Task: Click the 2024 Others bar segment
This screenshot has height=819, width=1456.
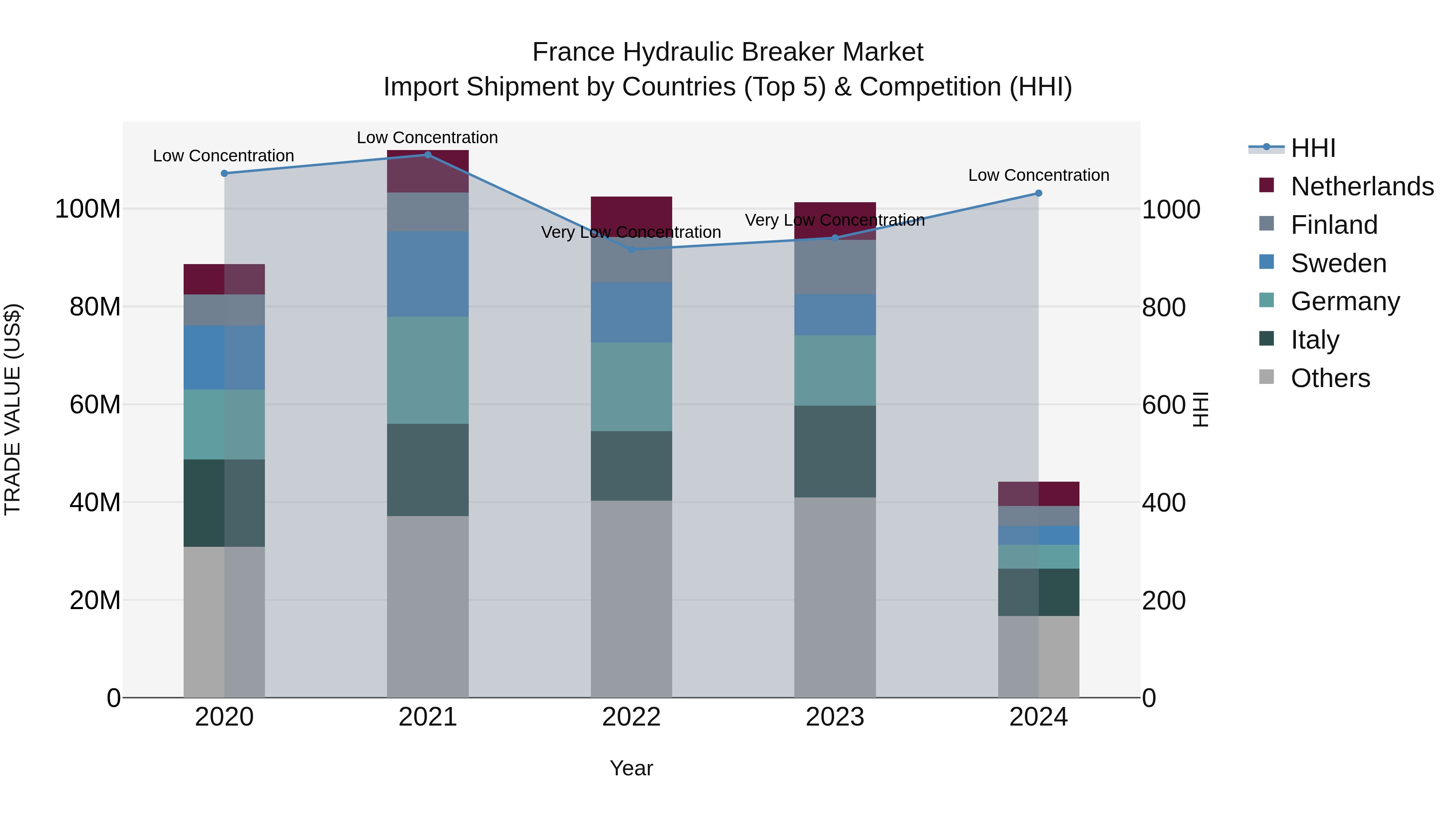Action: pos(1038,657)
